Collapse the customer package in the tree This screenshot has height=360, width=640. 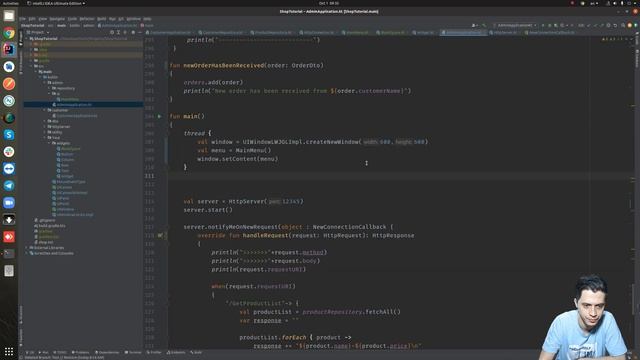tap(45, 110)
